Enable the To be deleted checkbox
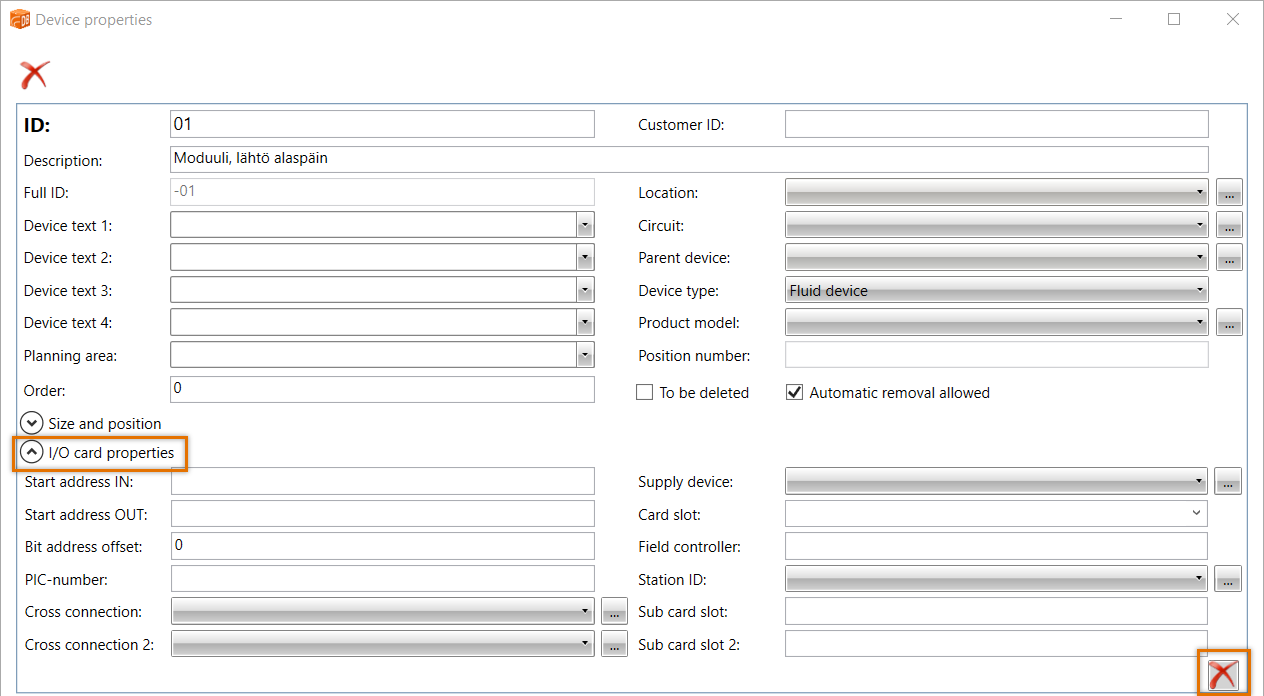 pyautogui.click(x=645, y=393)
